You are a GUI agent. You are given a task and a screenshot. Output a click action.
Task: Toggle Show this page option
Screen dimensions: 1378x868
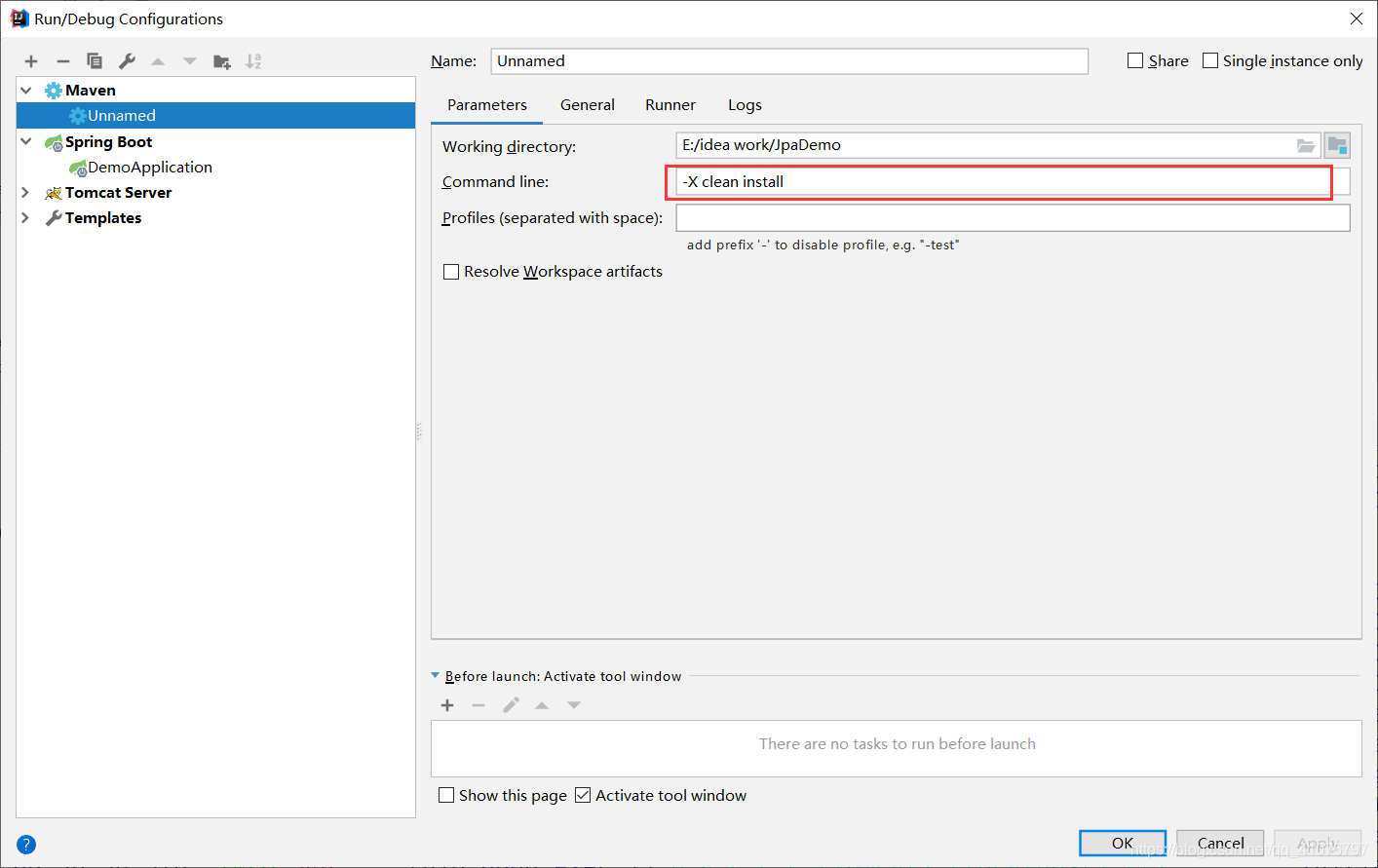(447, 795)
